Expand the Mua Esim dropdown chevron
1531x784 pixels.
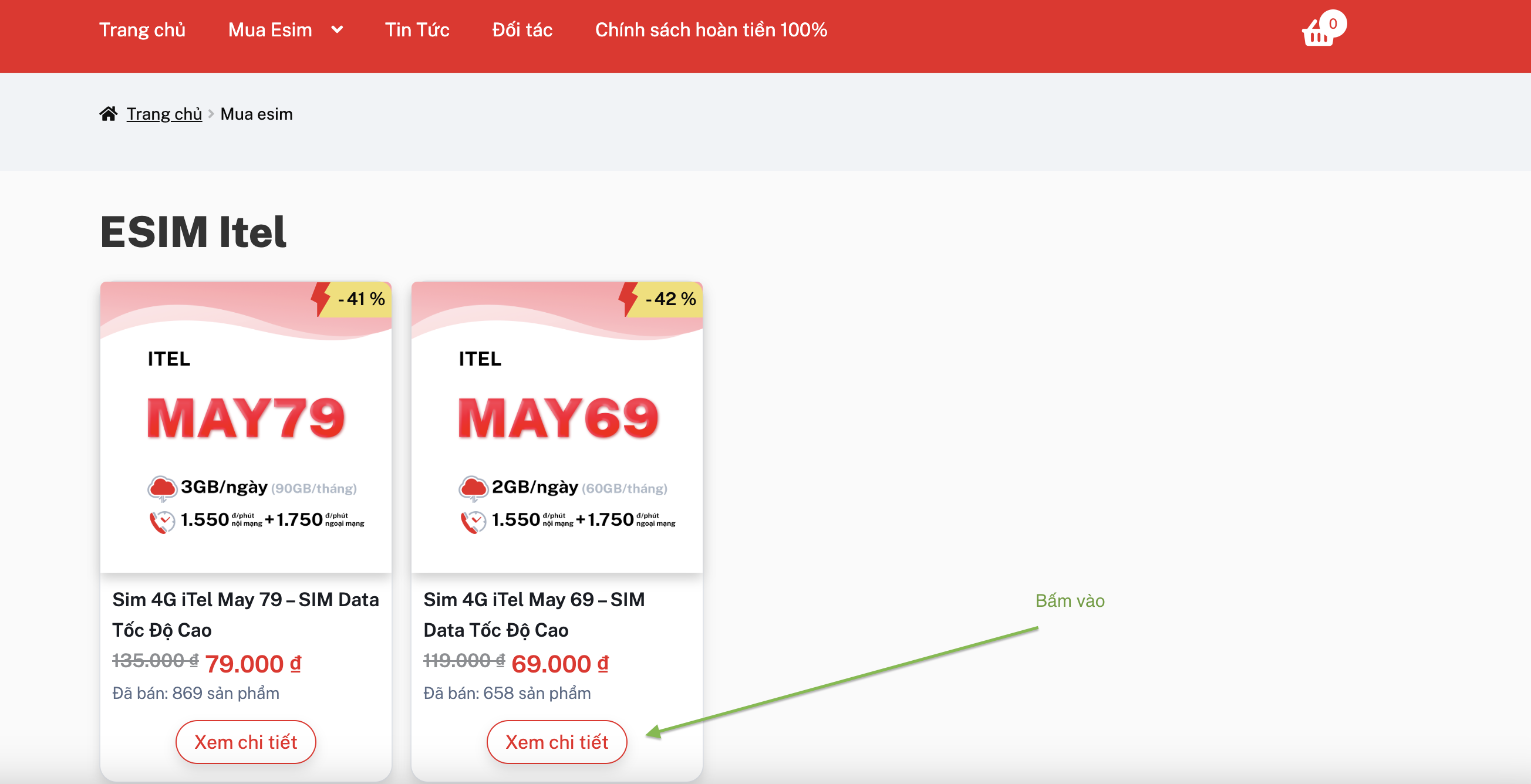tap(337, 29)
